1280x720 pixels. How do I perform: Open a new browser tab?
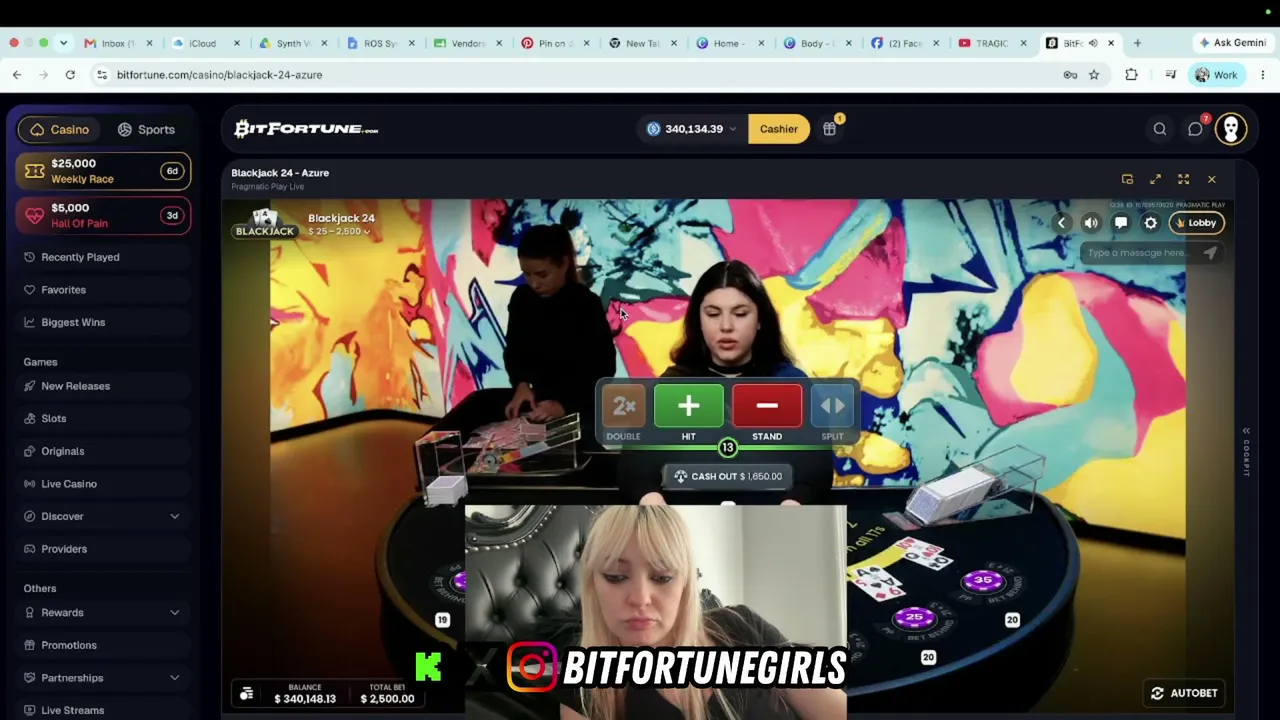pos(1137,43)
